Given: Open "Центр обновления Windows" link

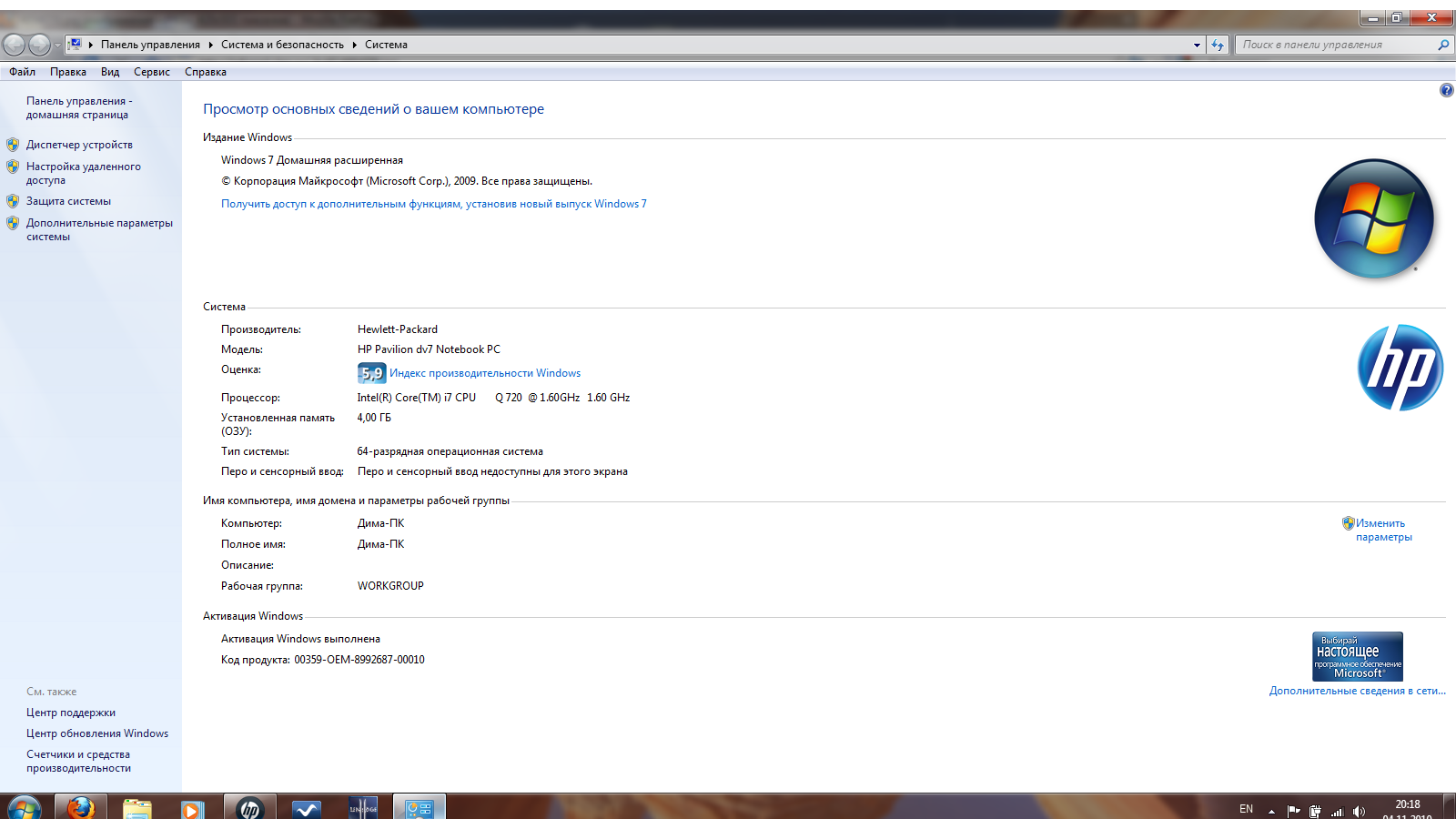Looking at the screenshot, I should 97,733.
